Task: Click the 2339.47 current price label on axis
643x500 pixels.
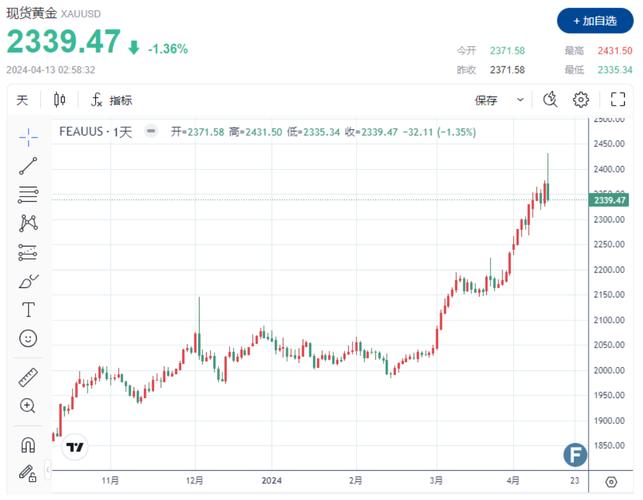Action: [610, 200]
